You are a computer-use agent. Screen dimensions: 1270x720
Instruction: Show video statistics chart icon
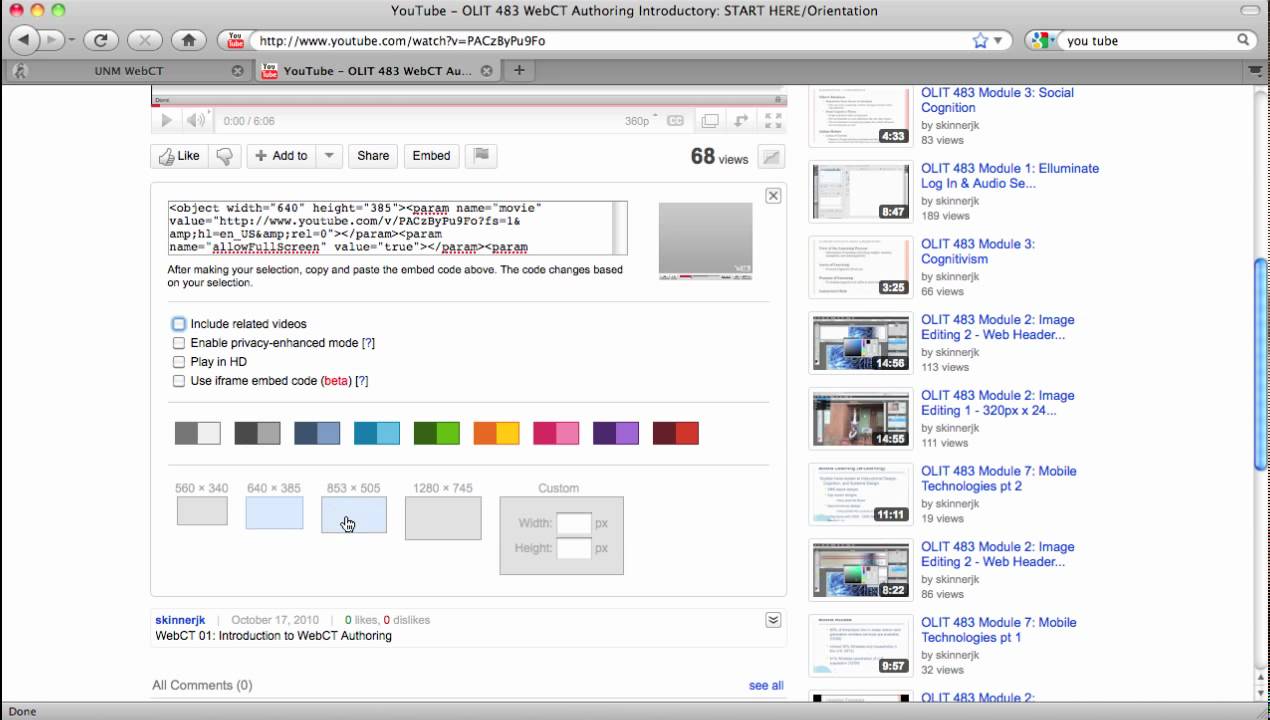(771, 157)
